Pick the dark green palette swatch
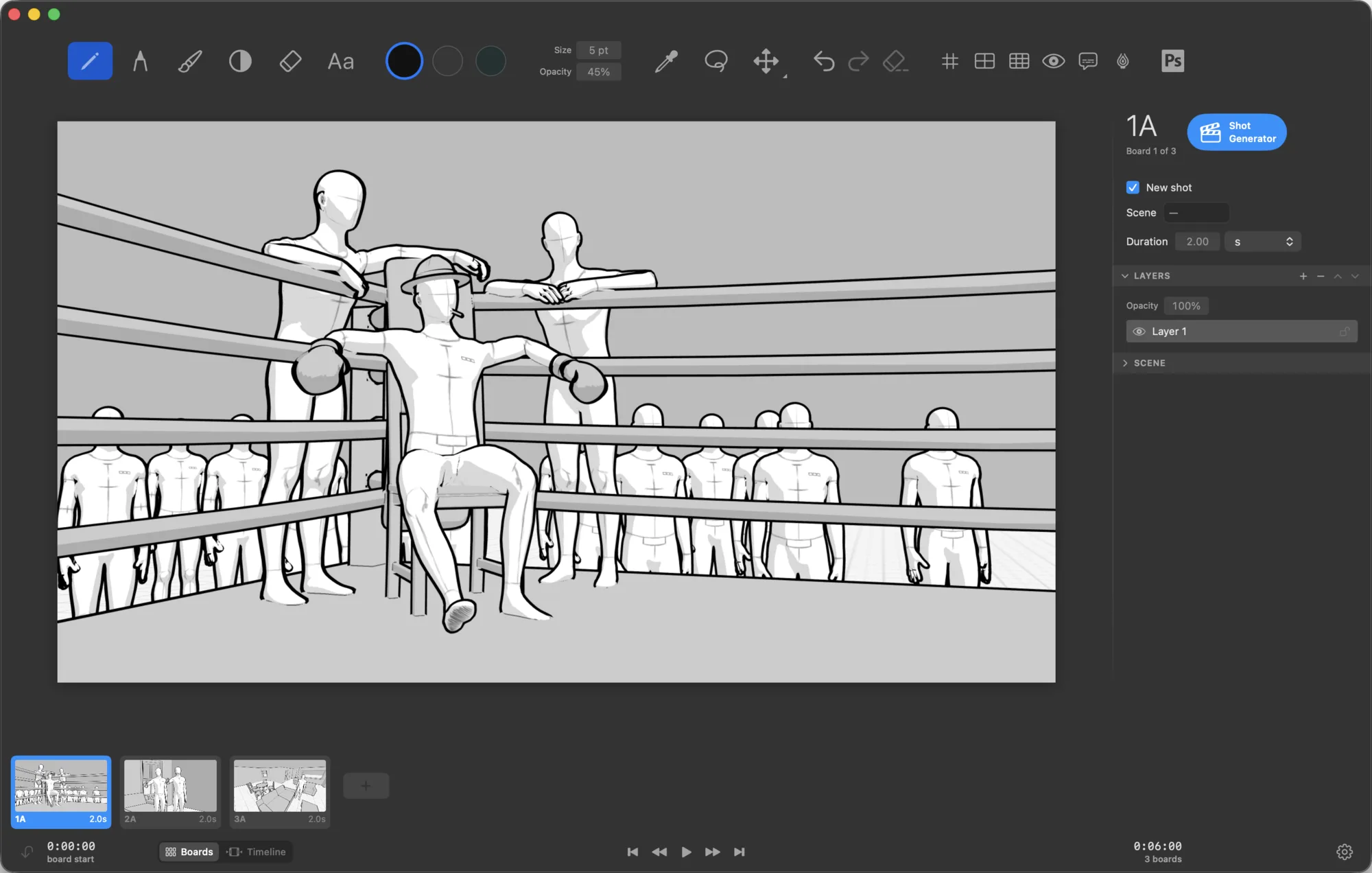Screen dimensions: 1372x873 (490, 61)
